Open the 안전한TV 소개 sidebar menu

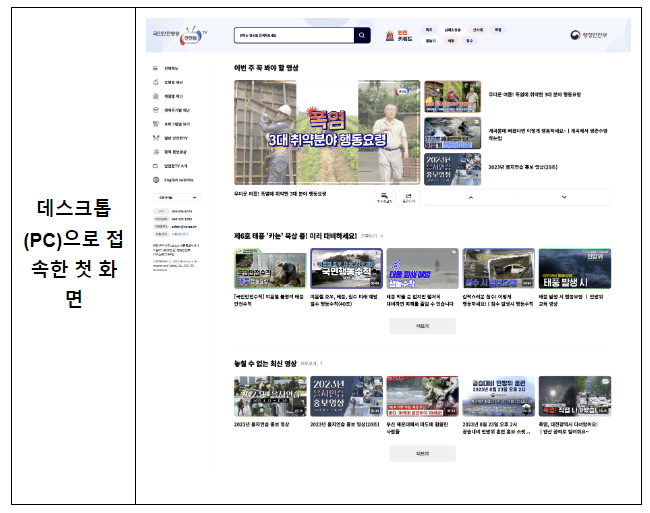coord(175,166)
